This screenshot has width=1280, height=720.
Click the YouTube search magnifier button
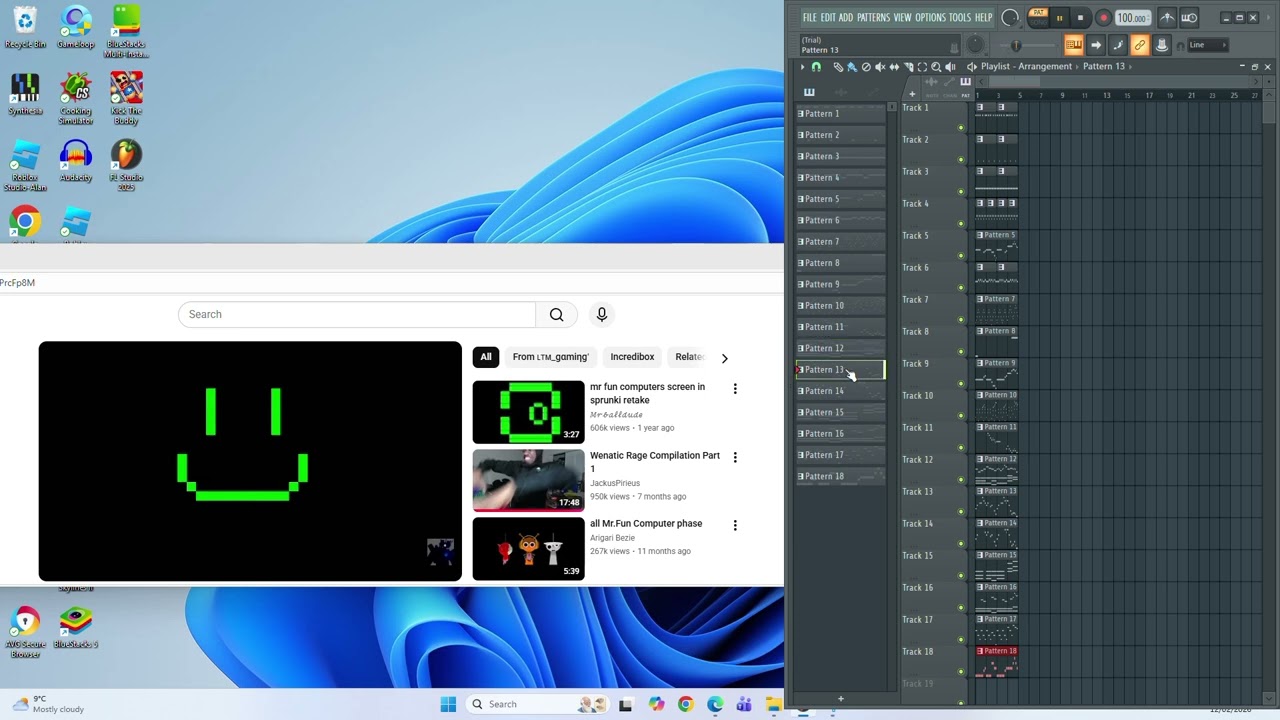point(556,314)
